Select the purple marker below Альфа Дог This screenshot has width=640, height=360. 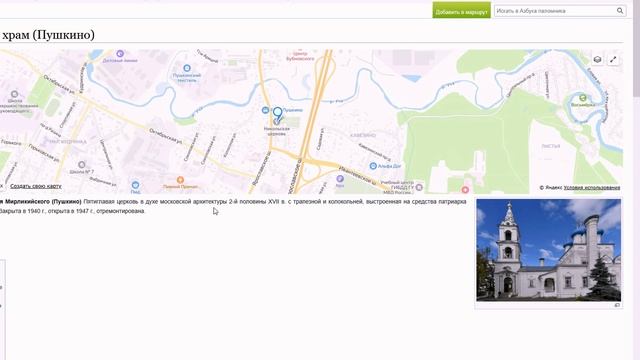pos(340,179)
